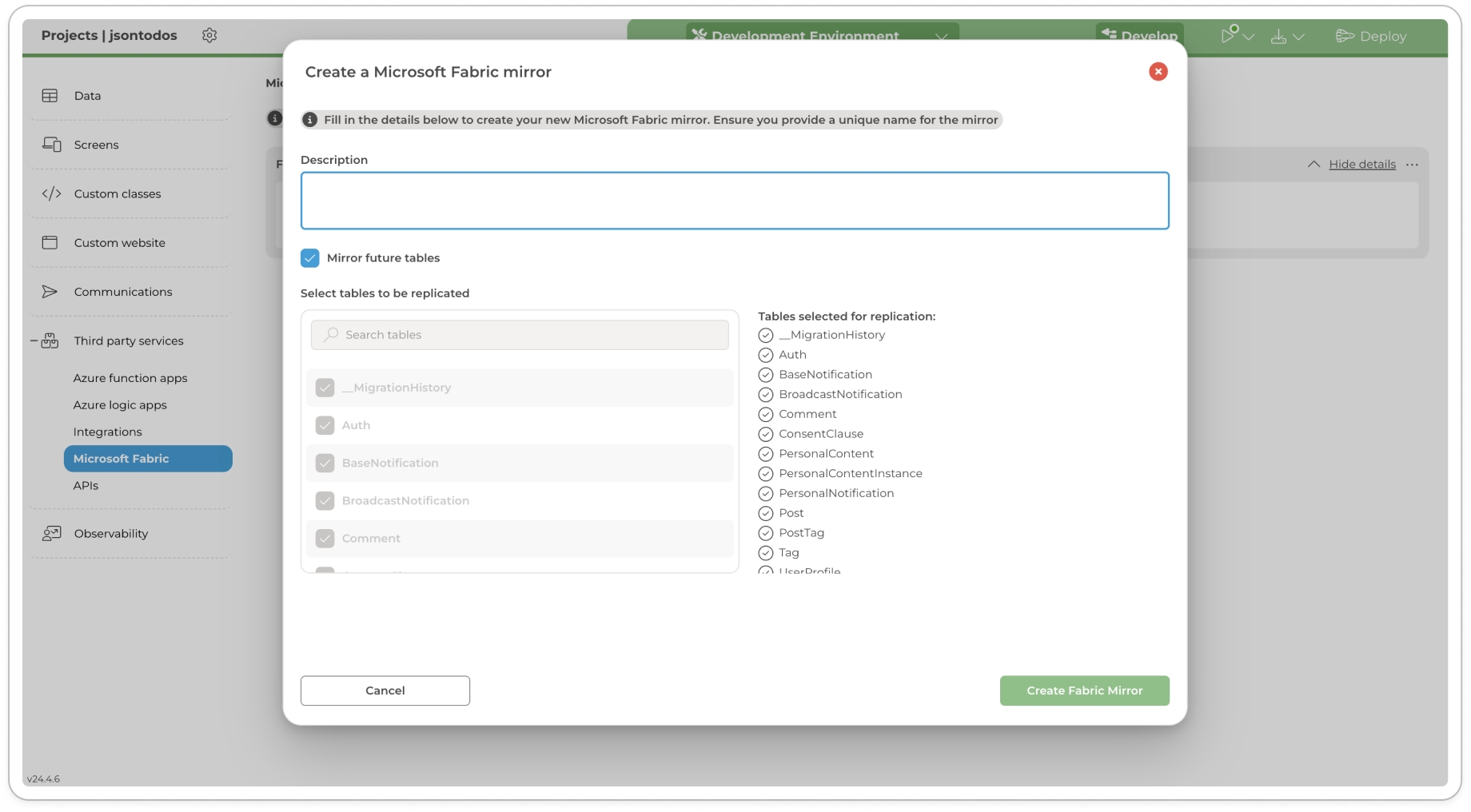Viewport: 1471px width, 812px height.
Task: Click the Observability icon in sidebar
Action: [51, 533]
